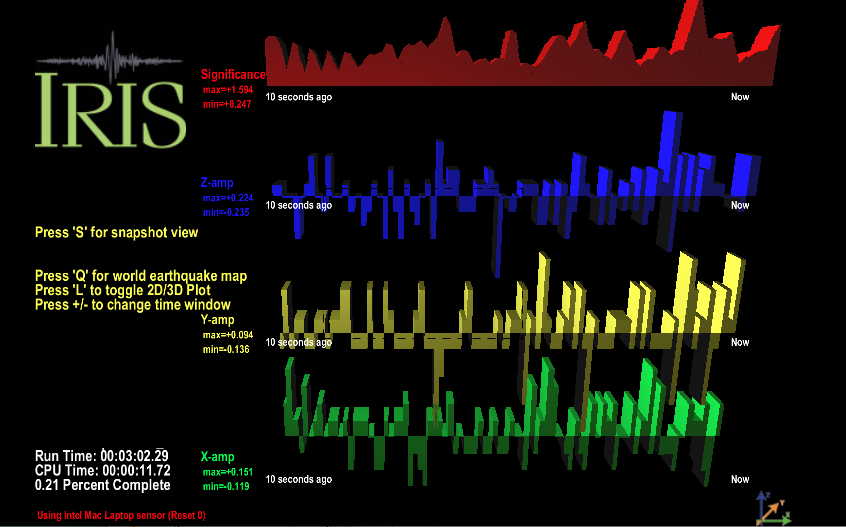846x527 pixels.
Task: Click the XYZ axis orientation icon
Action: pyautogui.click(x=773, y=508)
